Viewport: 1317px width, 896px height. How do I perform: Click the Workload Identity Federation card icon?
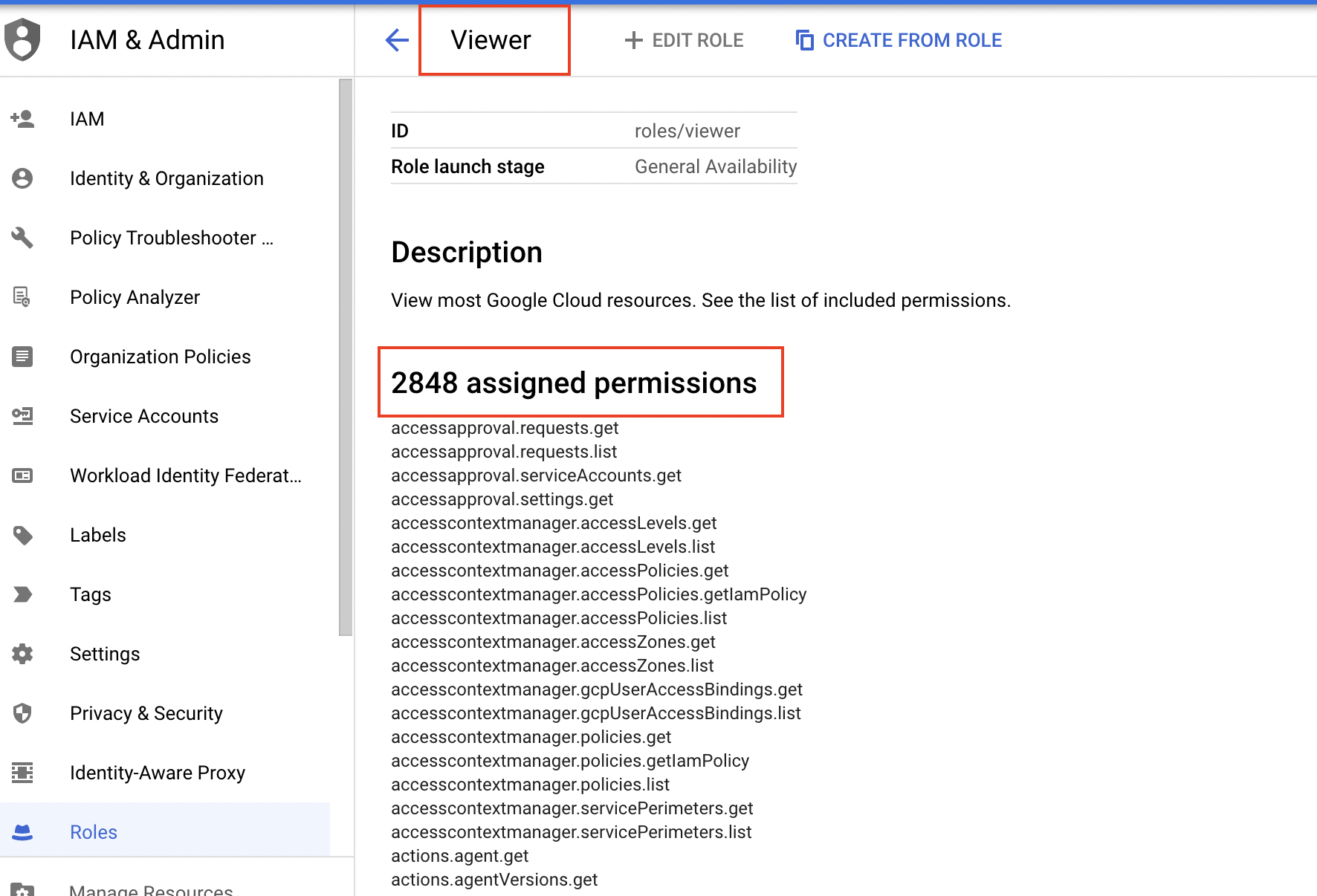pos(22,475)
